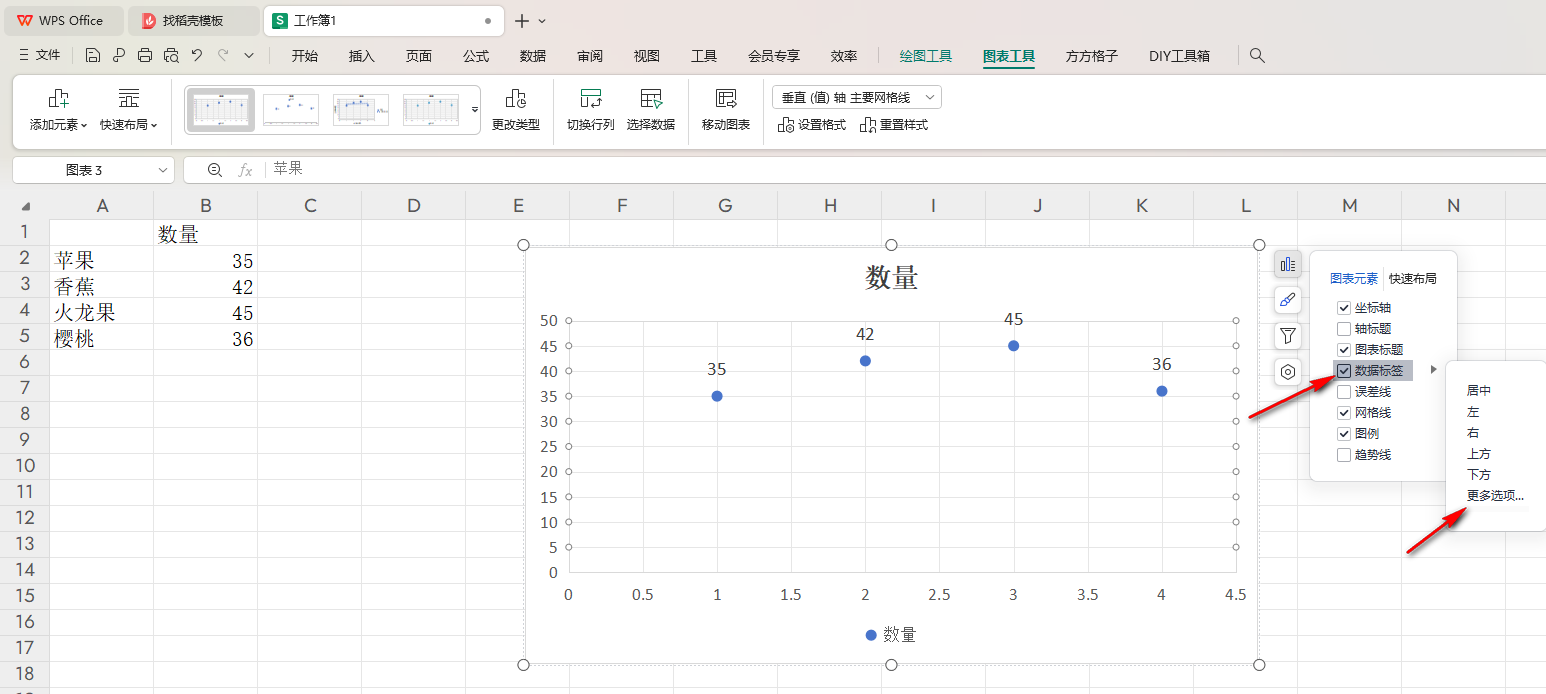The width and height of the screenshot is (1546, 694).
Task: Expand the Name Box dropdown arrow
Action: coord(163,170)
